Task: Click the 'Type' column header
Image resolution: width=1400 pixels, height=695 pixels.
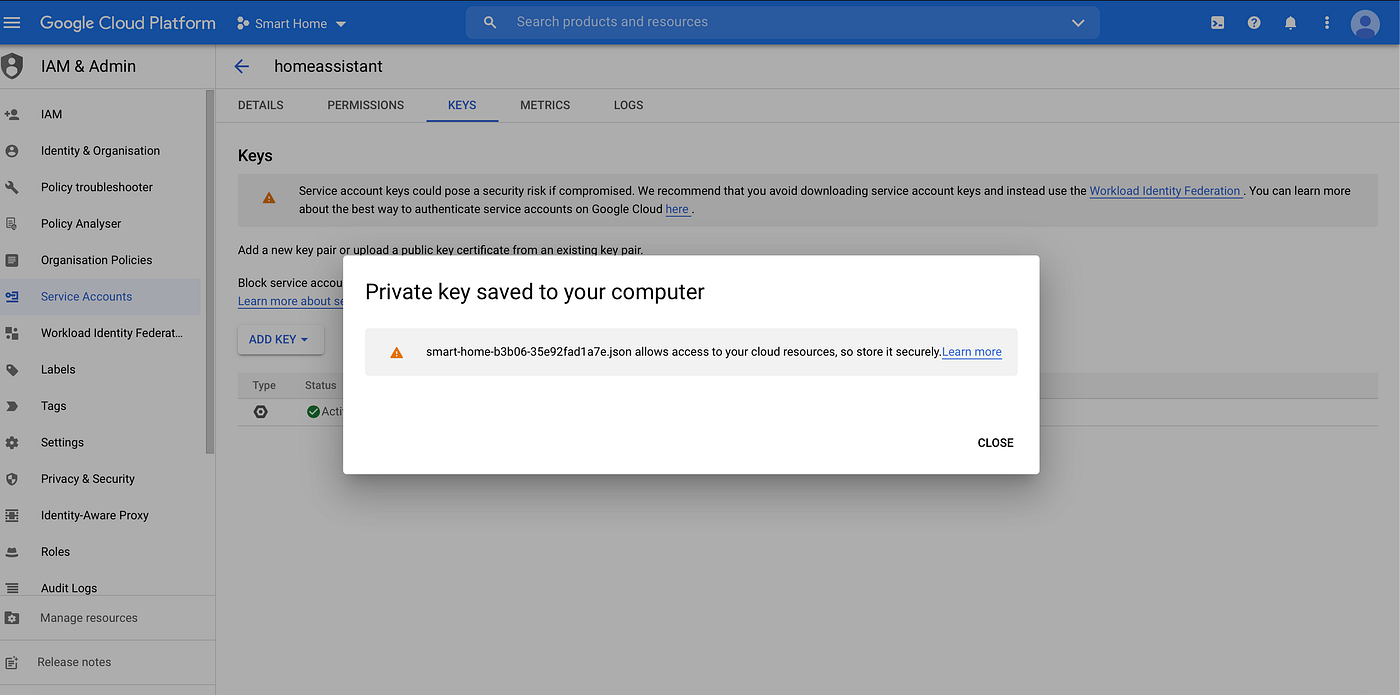Action: pyautogui.click(x=264, y=385)
